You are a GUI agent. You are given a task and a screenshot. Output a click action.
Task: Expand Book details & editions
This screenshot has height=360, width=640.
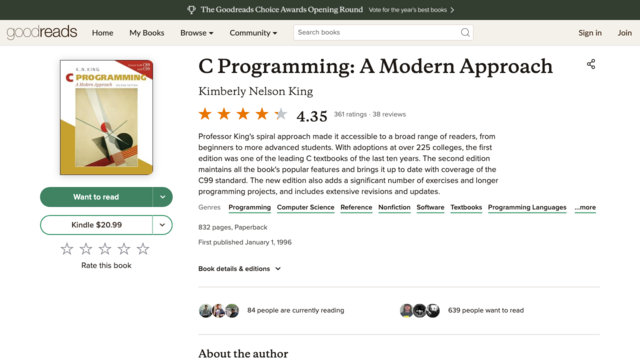tap(240, 269)
